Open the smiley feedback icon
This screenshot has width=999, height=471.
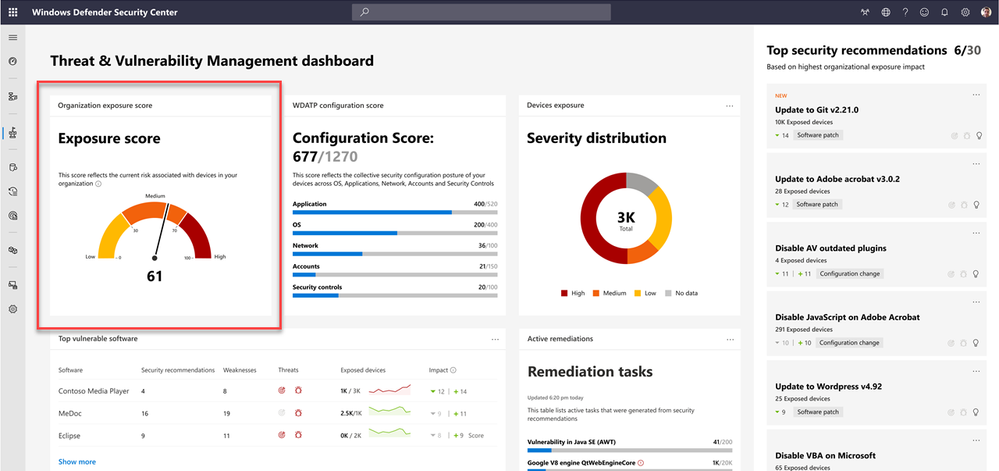tap(924, 12)
